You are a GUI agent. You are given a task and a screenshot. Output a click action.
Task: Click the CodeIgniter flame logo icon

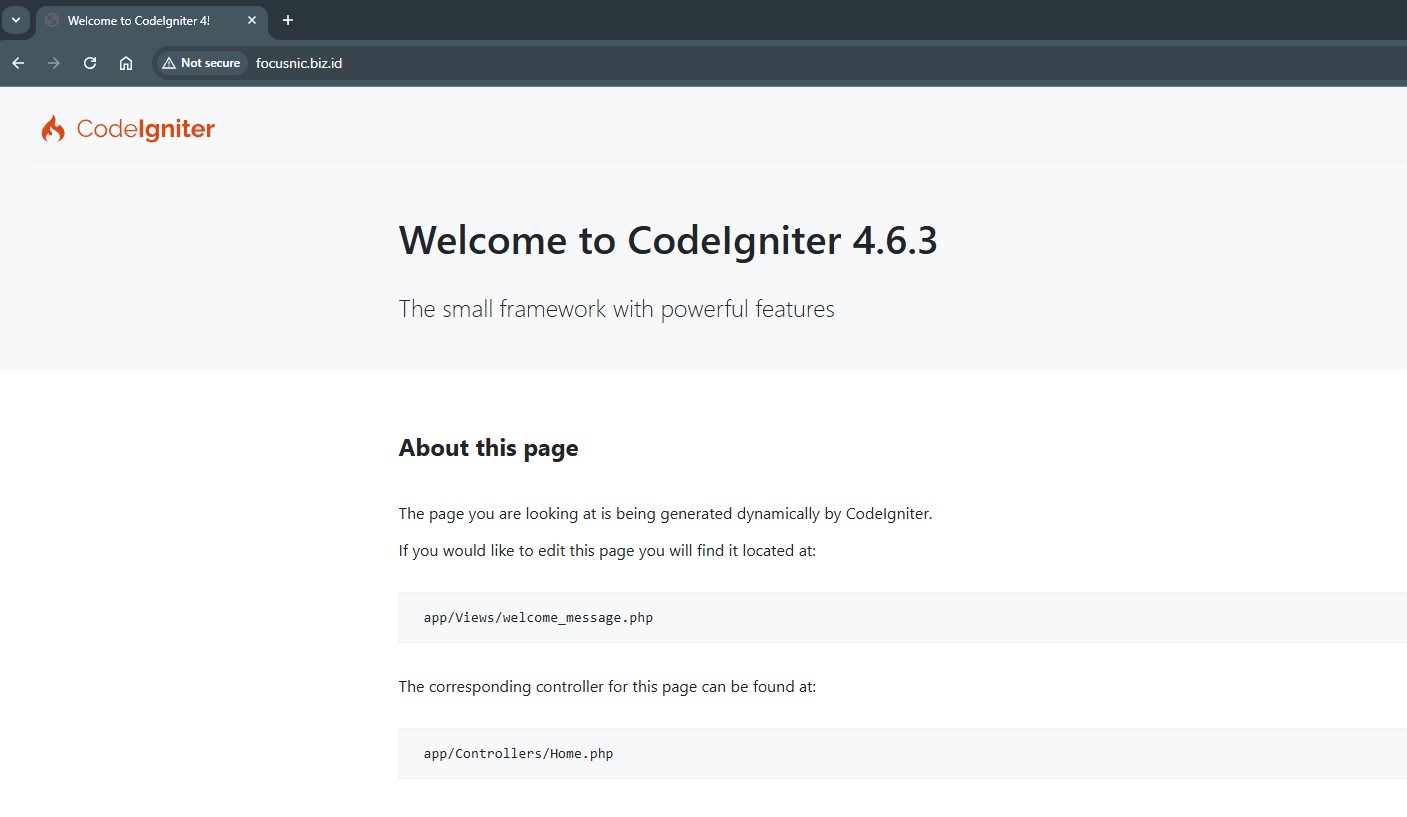pos(53,129)
